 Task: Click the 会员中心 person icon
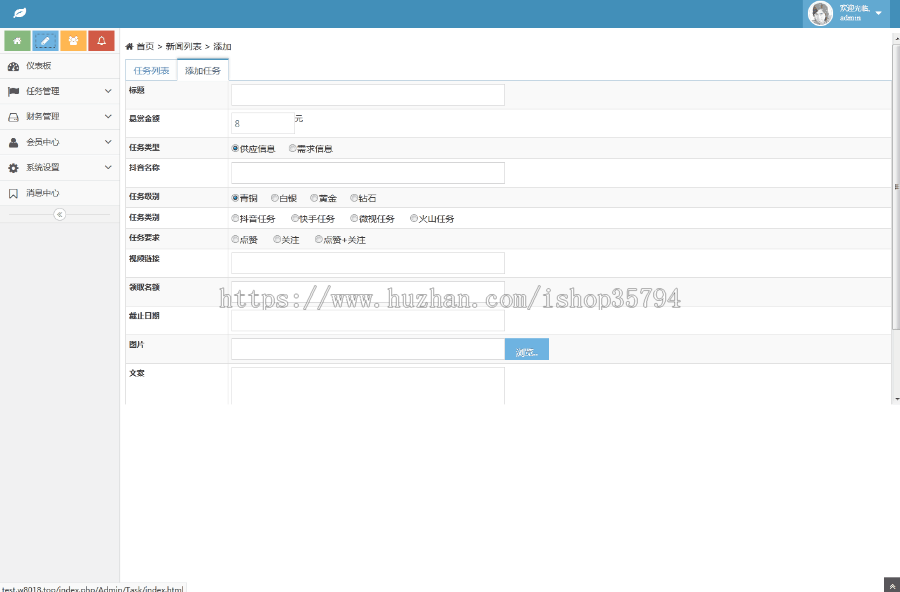(13, 142)
